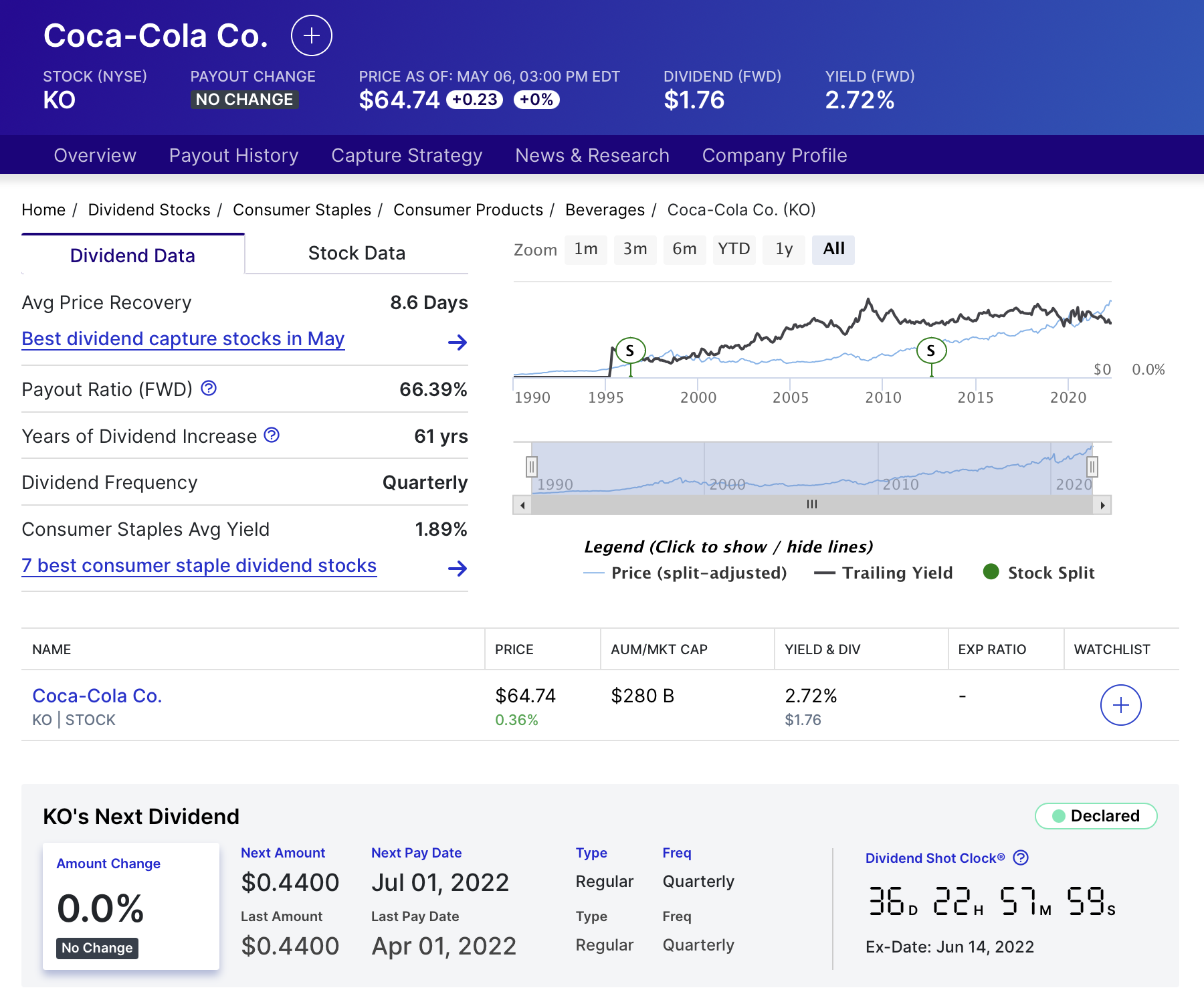Click the arrow icon beside dividend capture stocks link
Screen dimensions: 1204x998
tap(458, 342)
